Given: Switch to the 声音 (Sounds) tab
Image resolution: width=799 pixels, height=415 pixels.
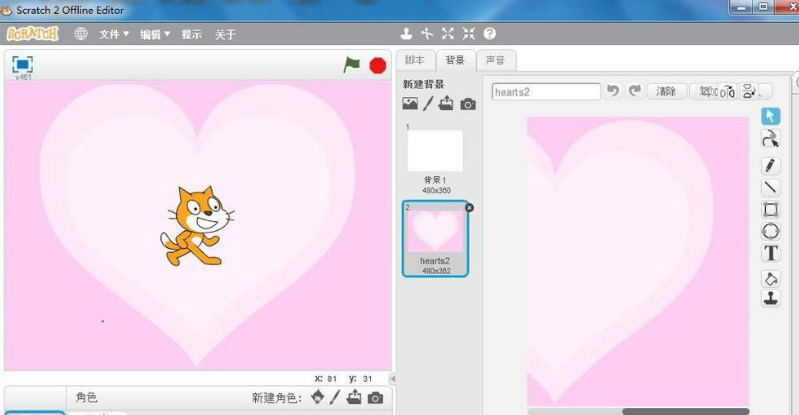Looking at the screenshot, I should 495,60.
